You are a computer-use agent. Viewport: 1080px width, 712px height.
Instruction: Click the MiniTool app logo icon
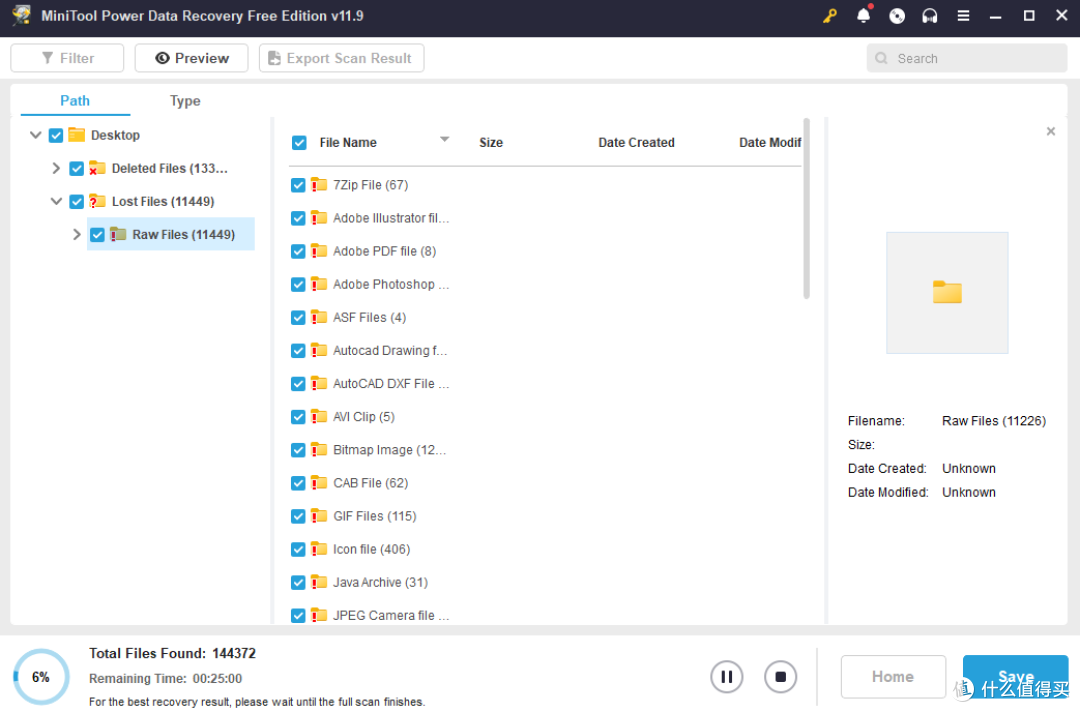[21, 15]
